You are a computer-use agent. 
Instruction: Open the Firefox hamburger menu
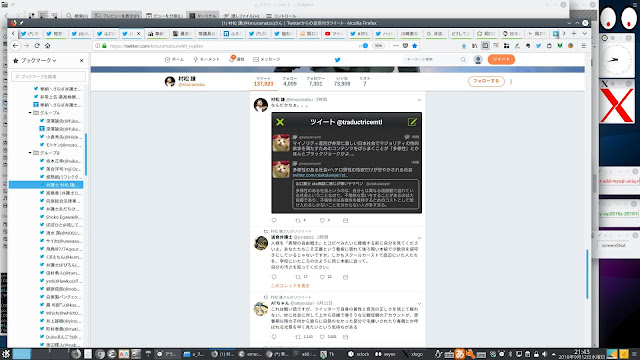(584, 46)
